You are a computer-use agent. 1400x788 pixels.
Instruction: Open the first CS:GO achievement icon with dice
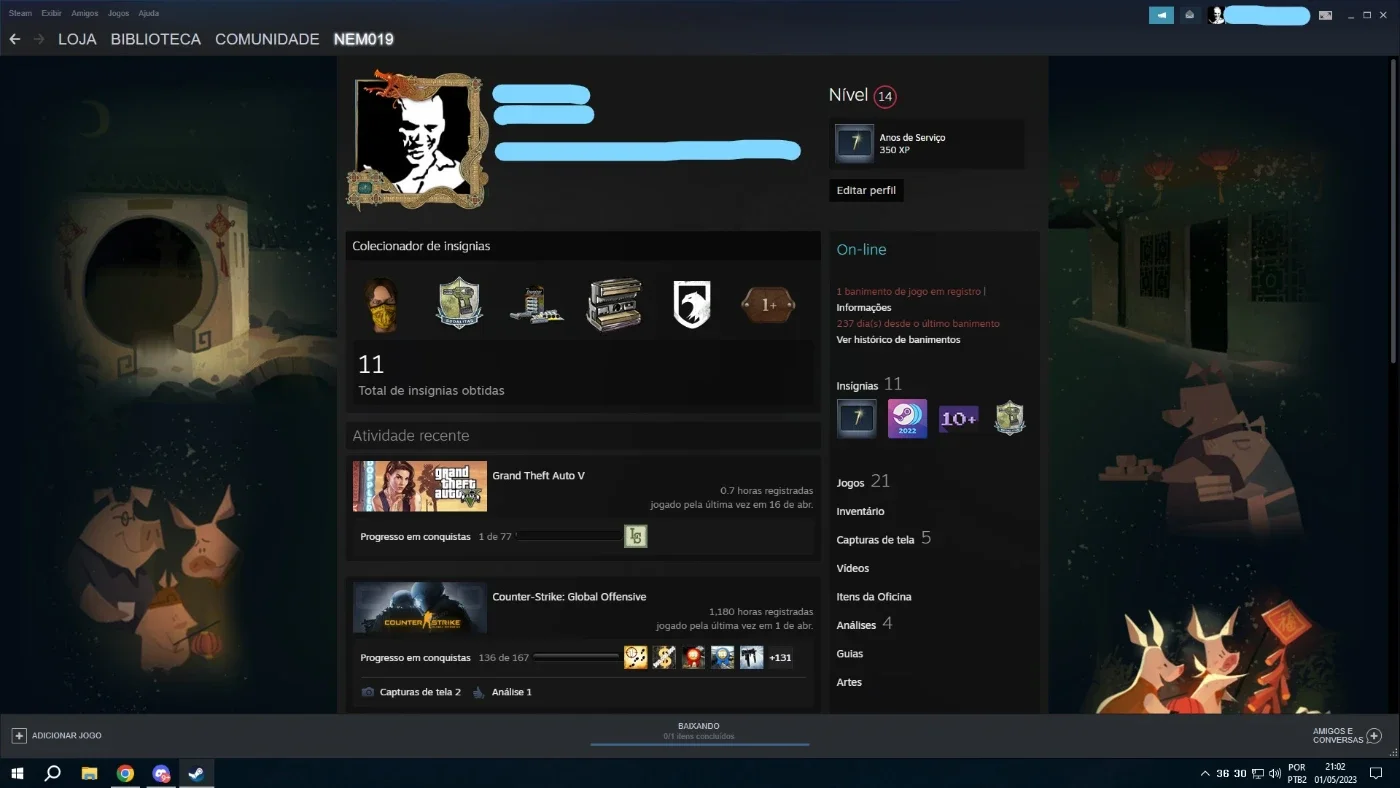636,657
